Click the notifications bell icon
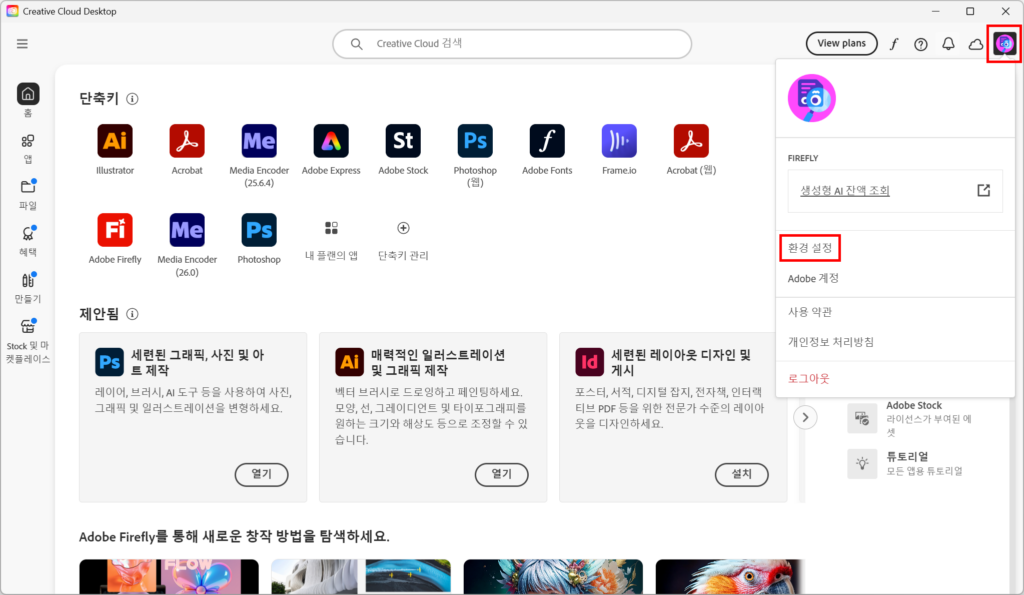 coord(948,44)
